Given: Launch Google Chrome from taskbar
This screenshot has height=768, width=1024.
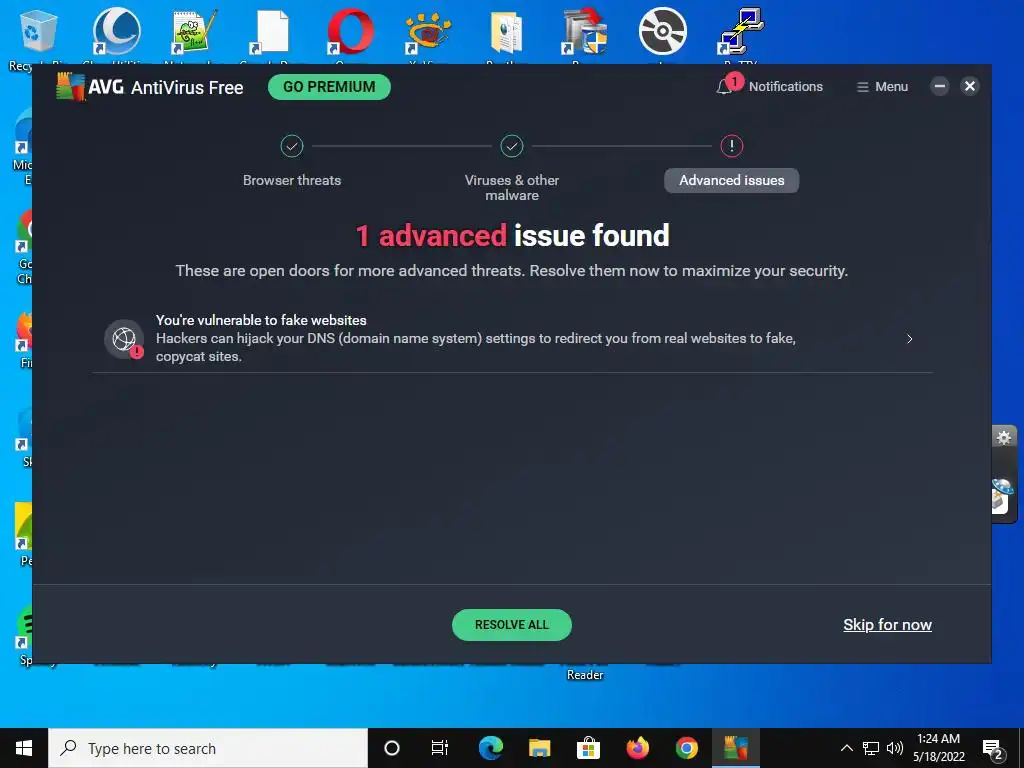Looking at the screenshot, I should 686,748.
